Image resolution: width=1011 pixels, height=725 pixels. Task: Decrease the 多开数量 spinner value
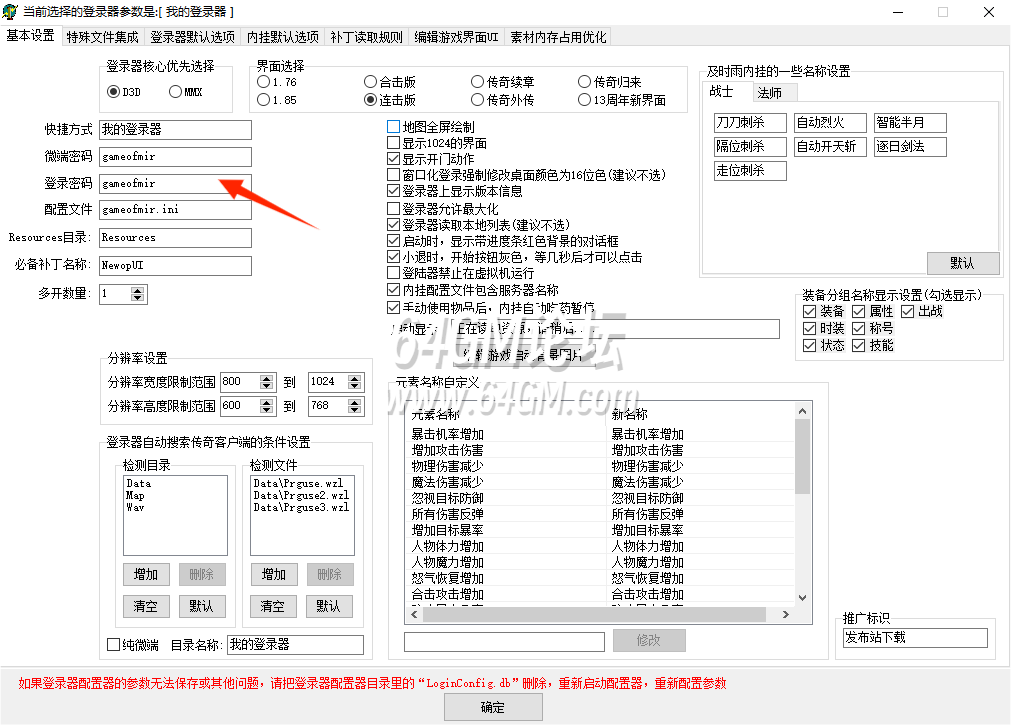click(x=137, y=298)
